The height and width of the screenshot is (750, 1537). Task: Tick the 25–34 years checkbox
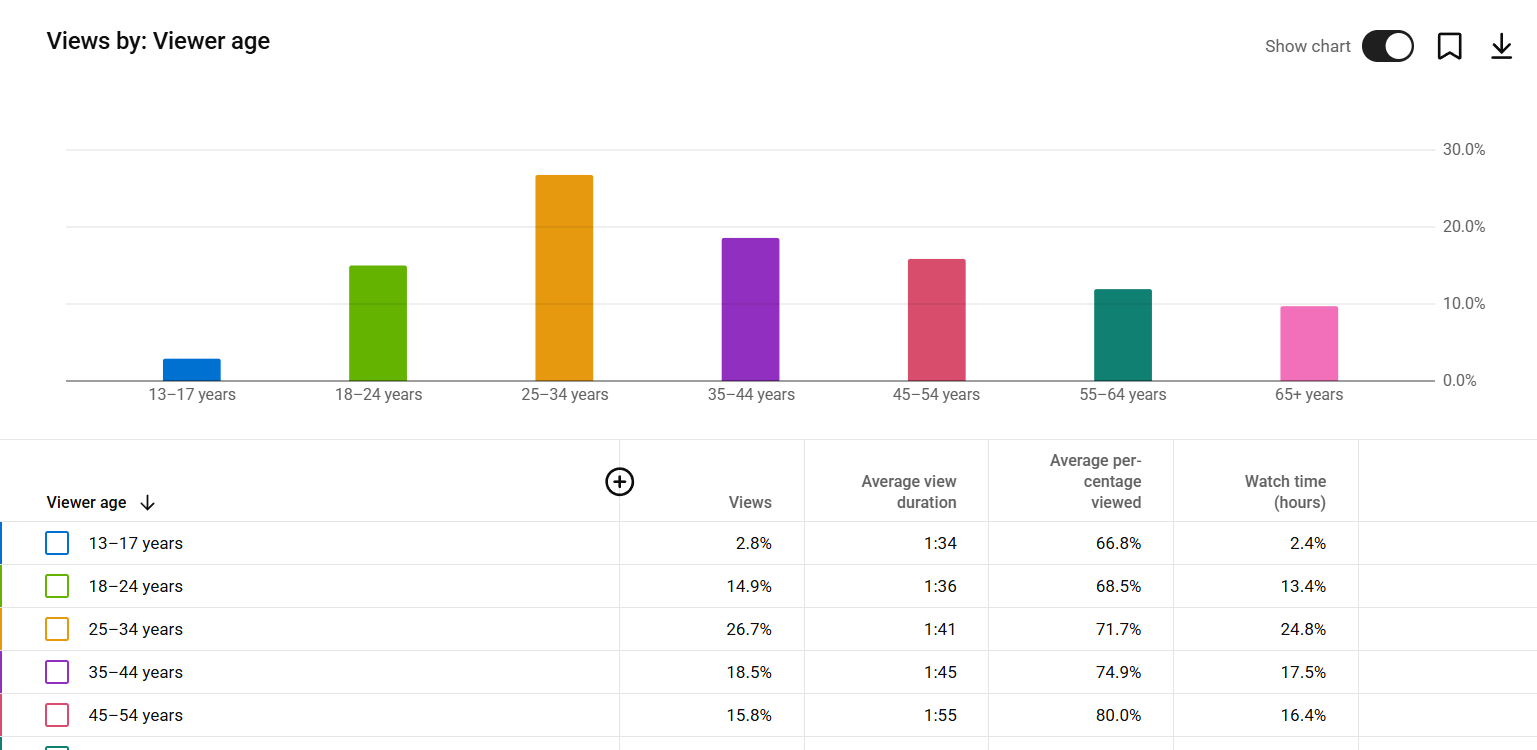click(x=57, y=629)
